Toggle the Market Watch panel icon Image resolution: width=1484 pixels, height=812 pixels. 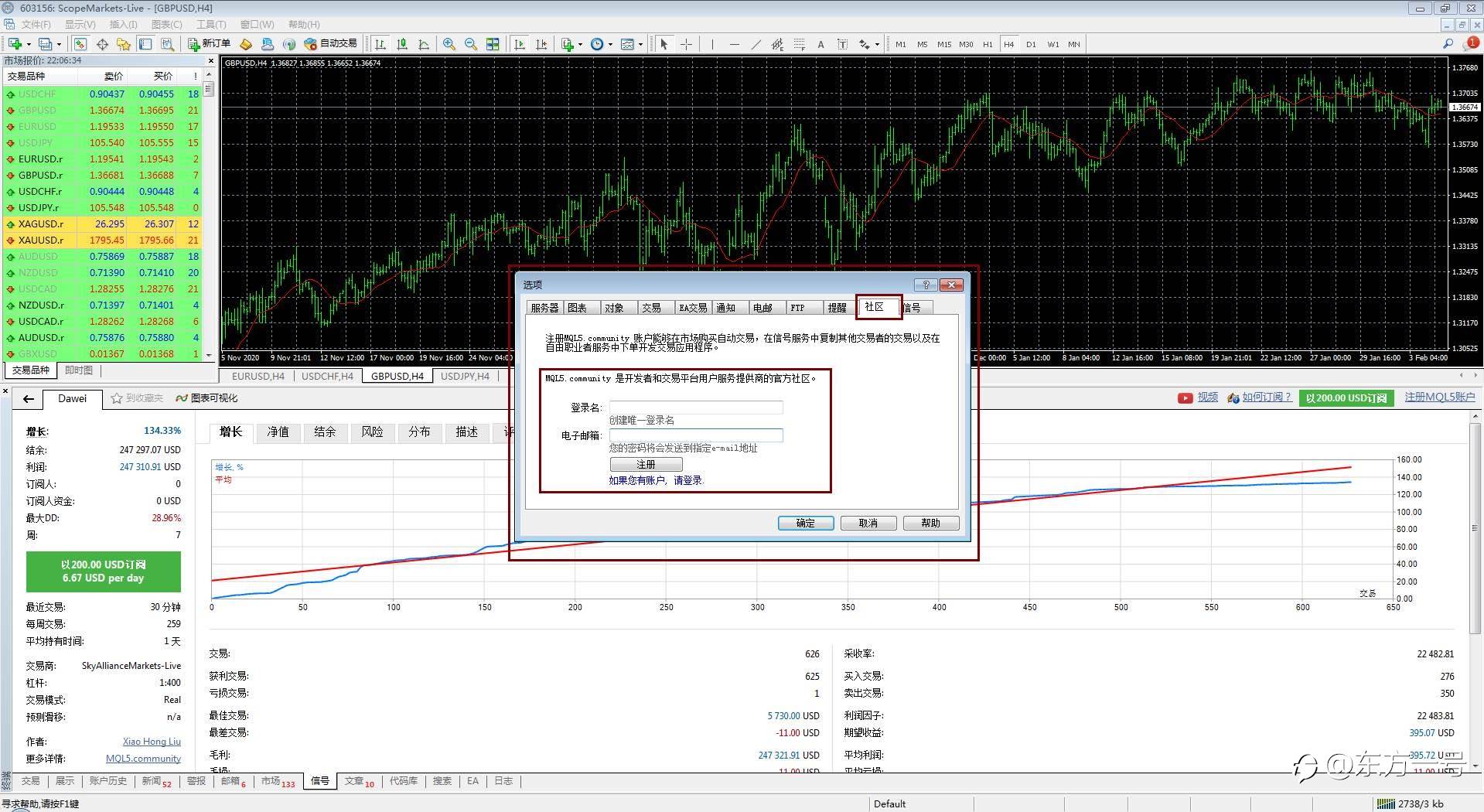click(x=80, y=44)
